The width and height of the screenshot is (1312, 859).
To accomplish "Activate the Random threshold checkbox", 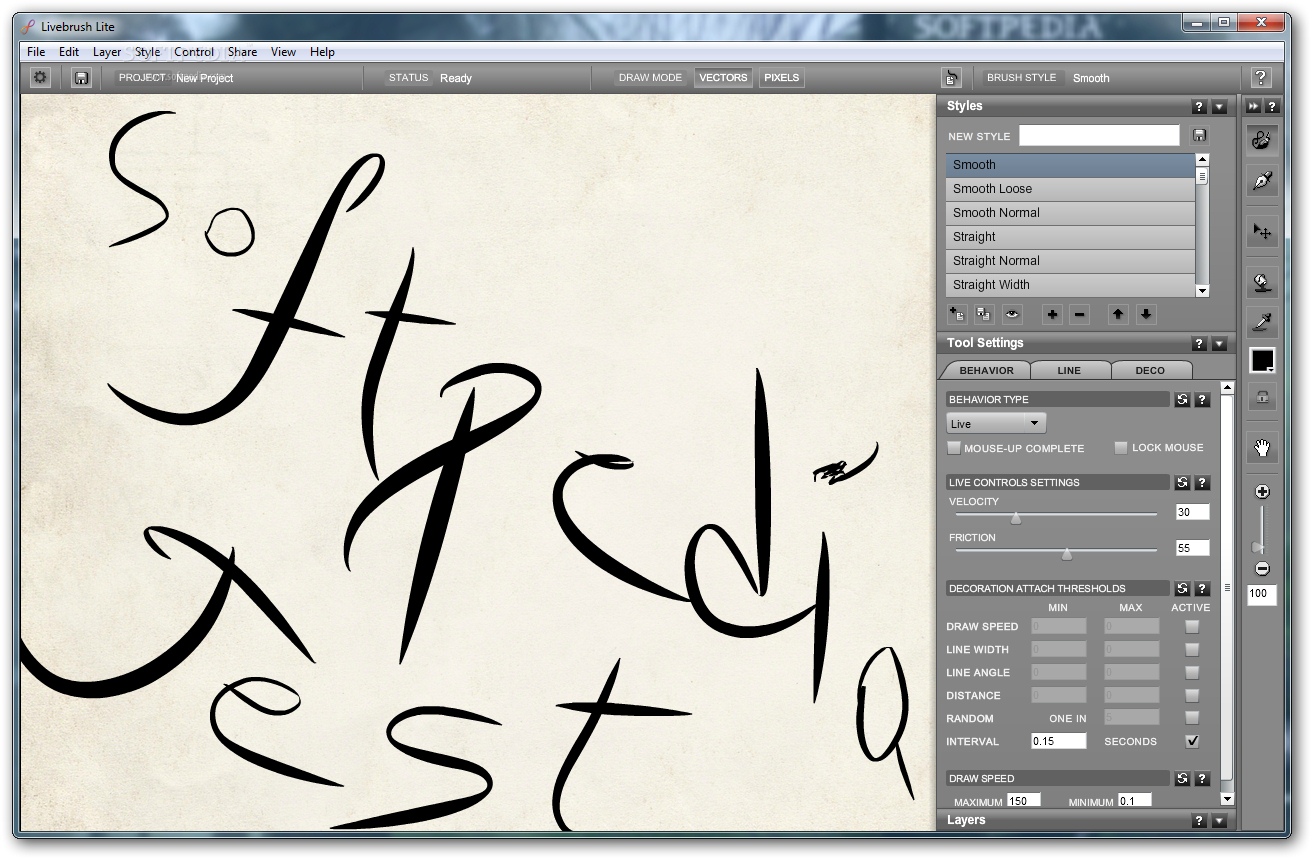I will point(1192,718).
